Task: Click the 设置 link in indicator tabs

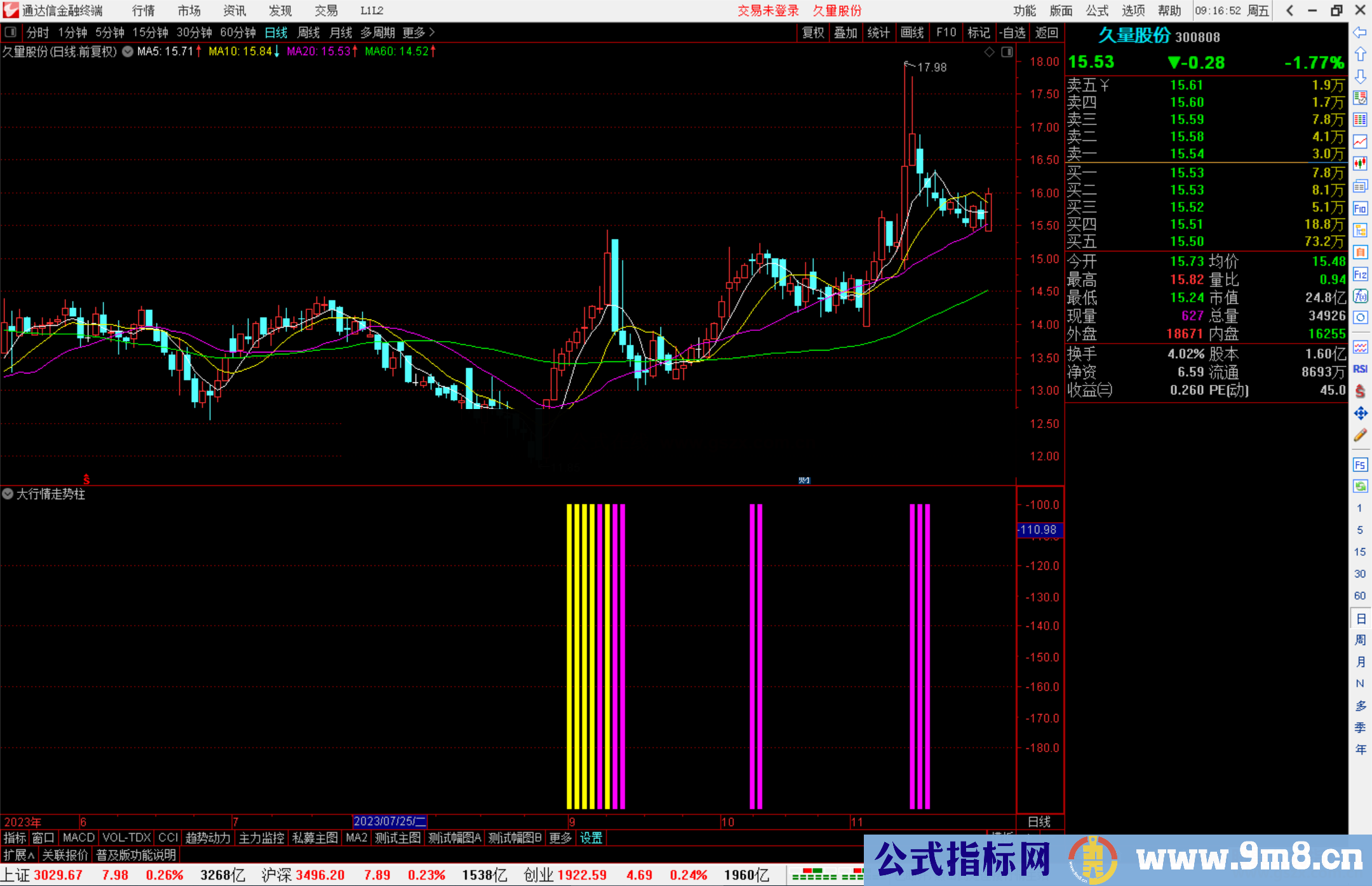Action: (x=591, y=838)
